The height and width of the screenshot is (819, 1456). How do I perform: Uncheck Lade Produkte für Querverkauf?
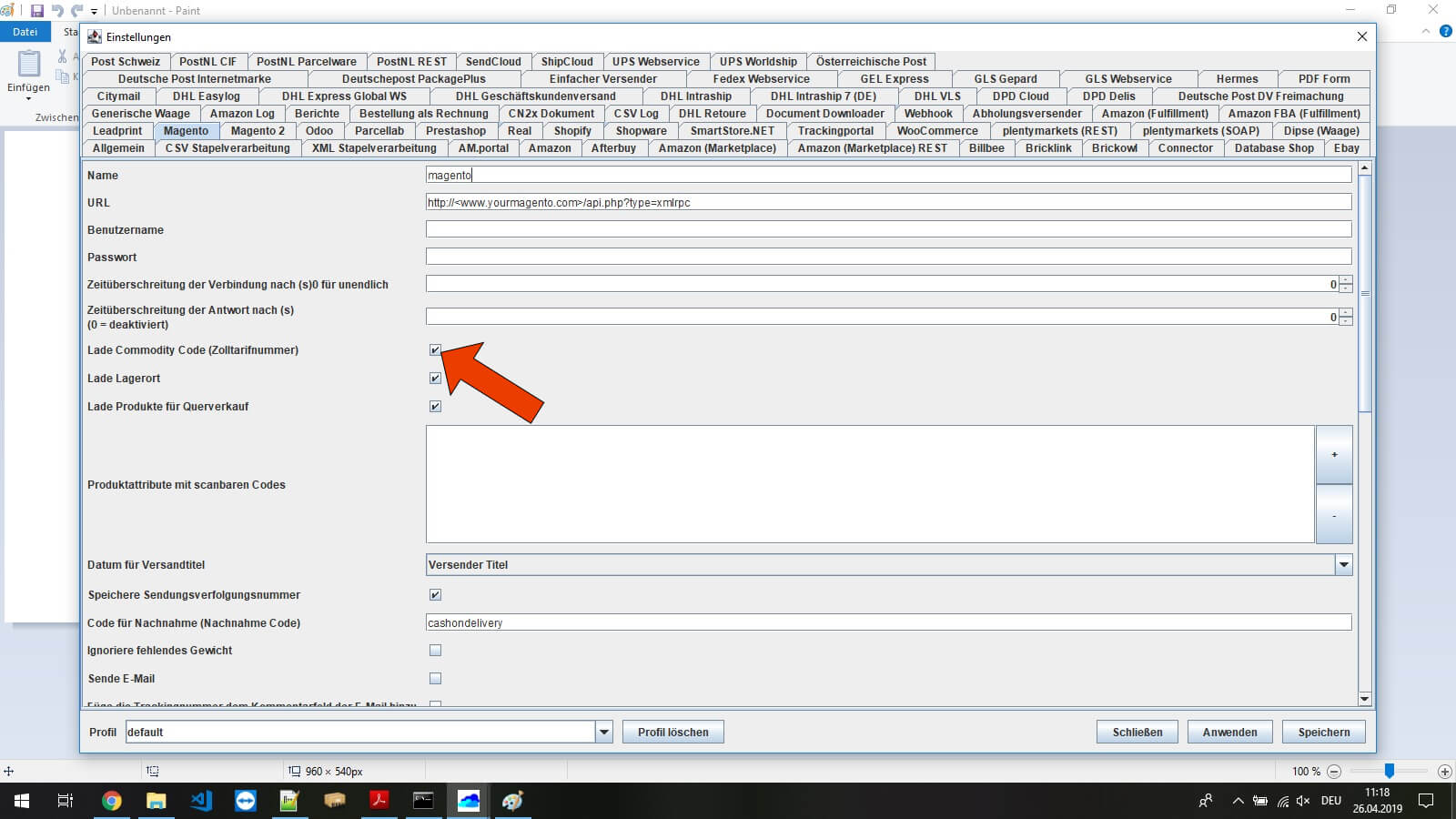pos(435,407)
